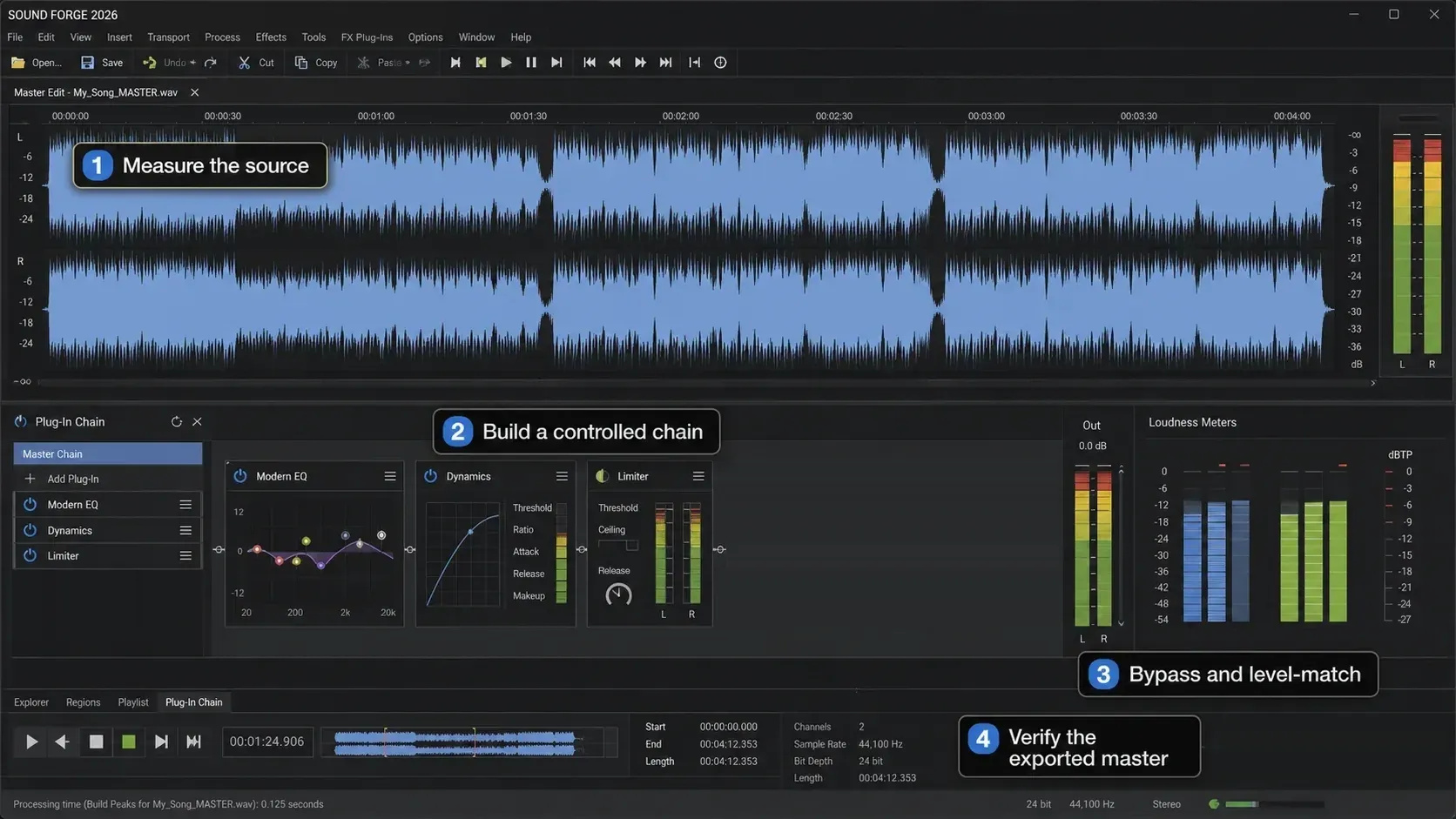Click the Out level scroll-up arrow
Screen dimensions: 1456x819
pyautogui.click(x=1121, y=470)
